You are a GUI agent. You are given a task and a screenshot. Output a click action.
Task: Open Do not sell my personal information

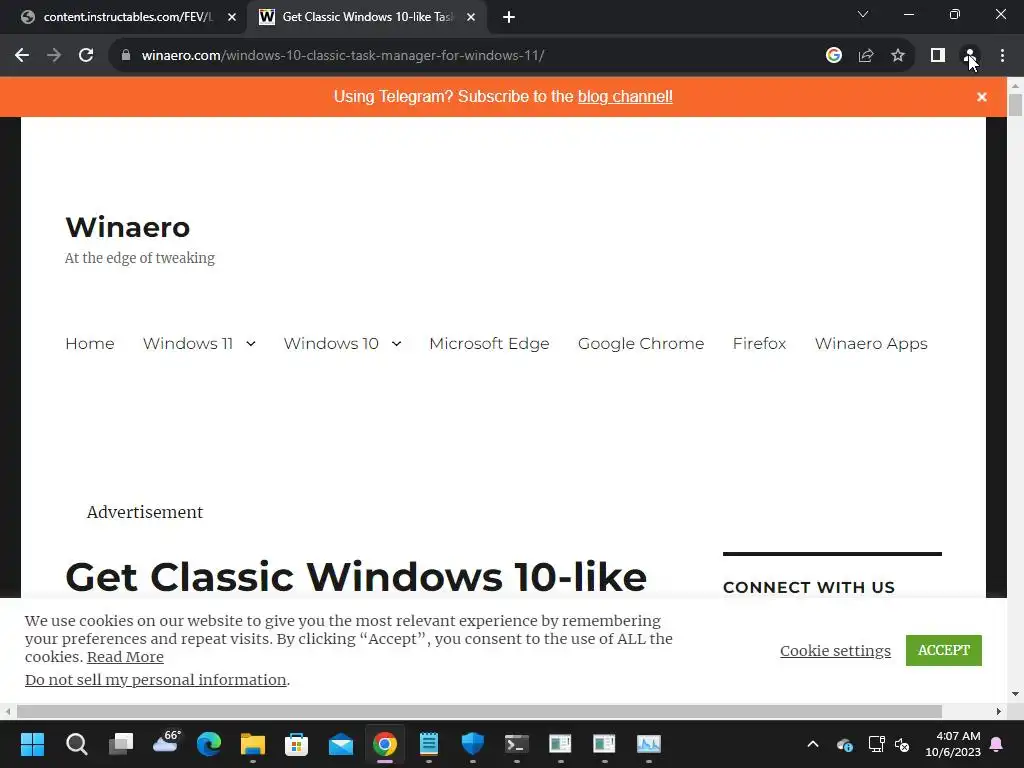tap(155, 680)
